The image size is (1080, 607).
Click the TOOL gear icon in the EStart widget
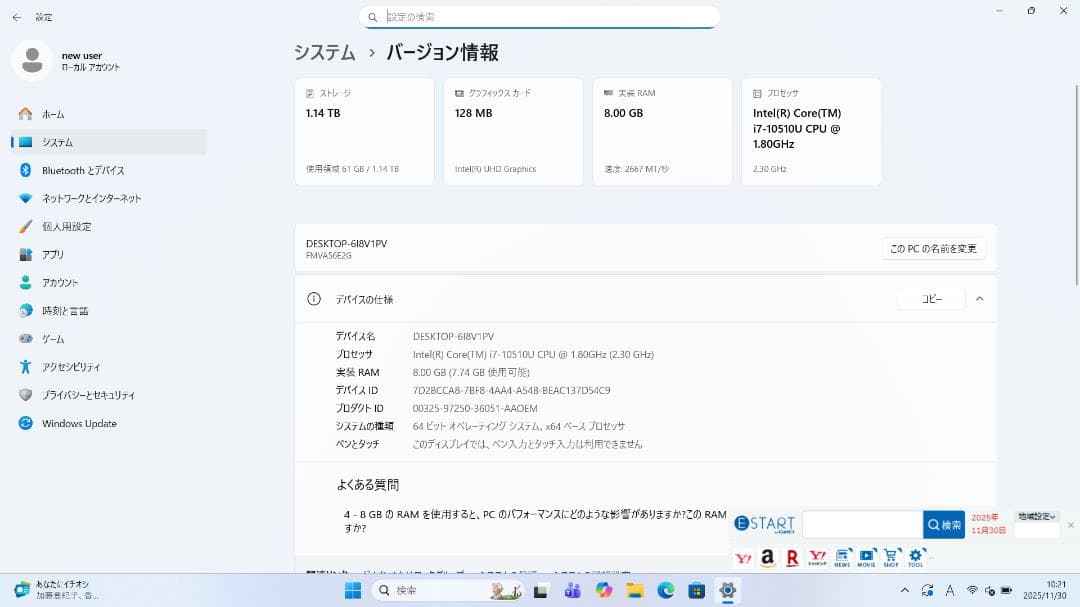[916, 557]
